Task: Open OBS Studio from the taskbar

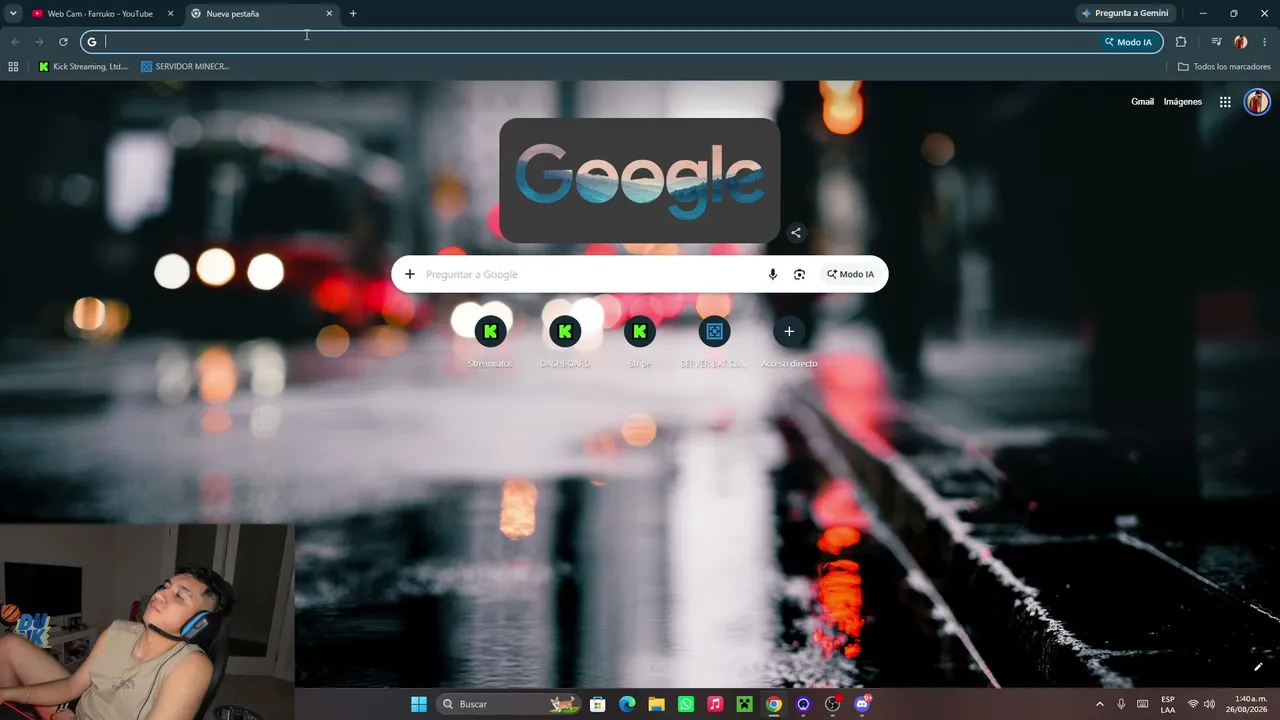Action: click(x=833, y=704)
